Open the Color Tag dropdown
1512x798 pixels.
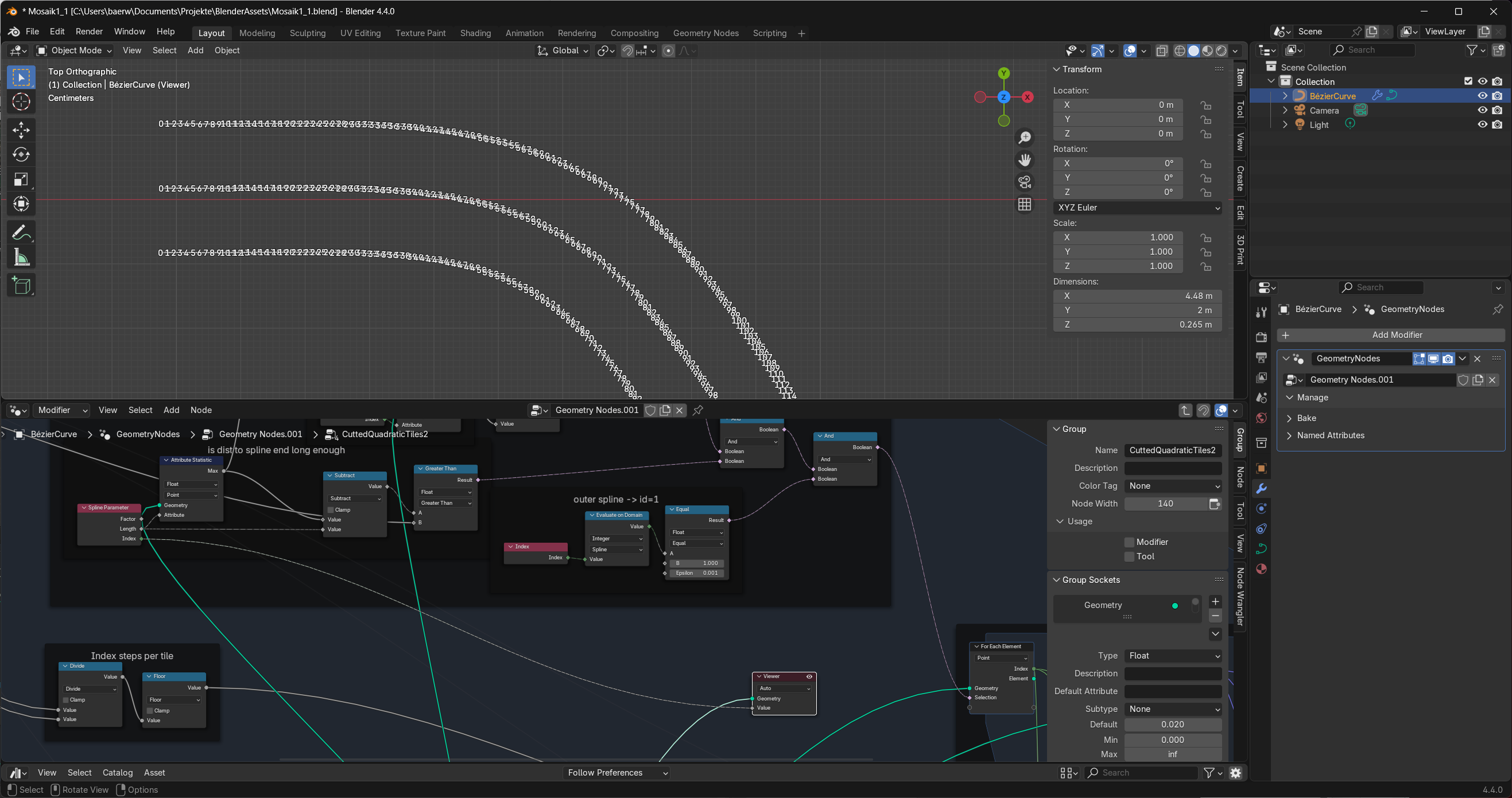click(1172, 486)
